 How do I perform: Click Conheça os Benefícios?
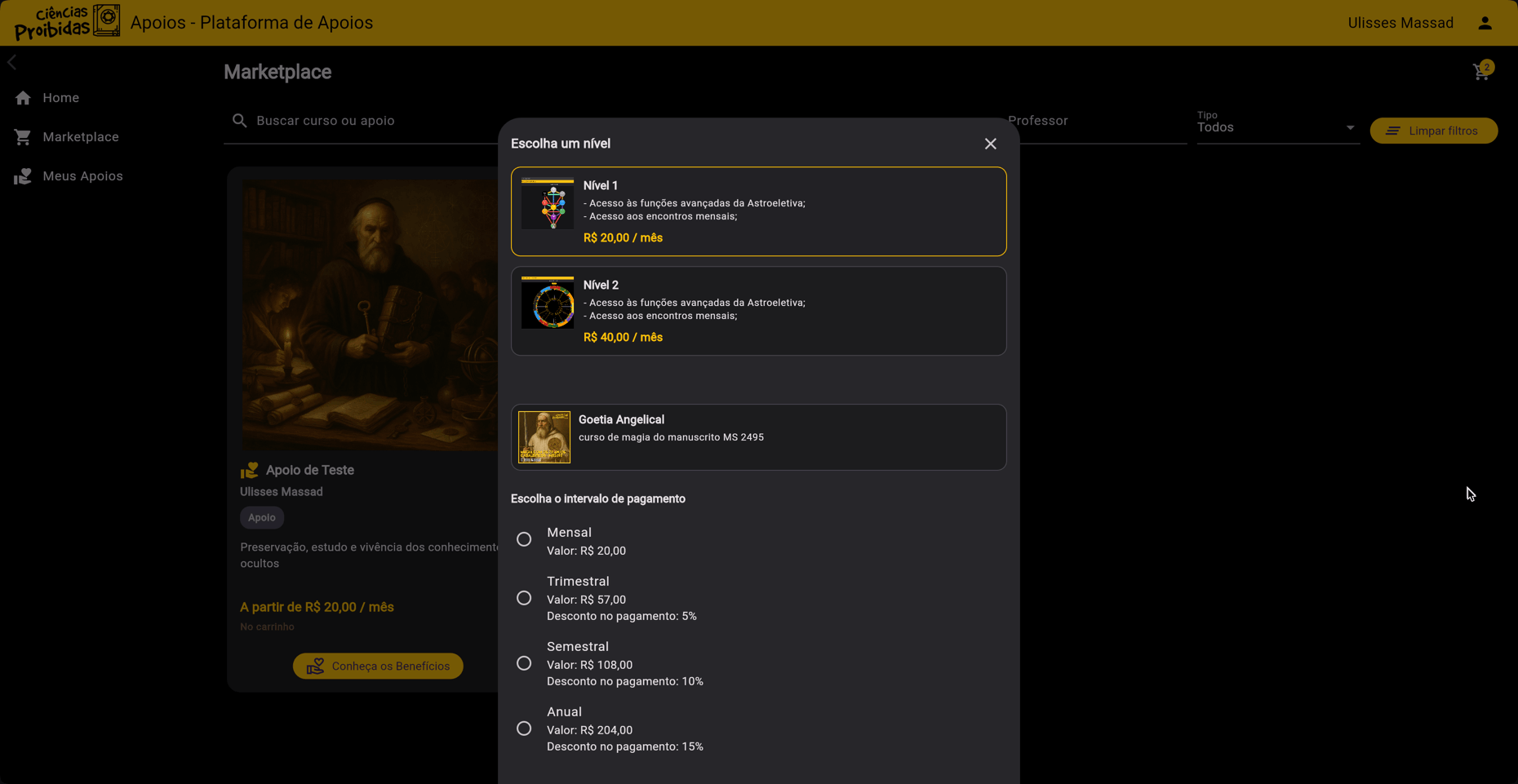point(378,666)
